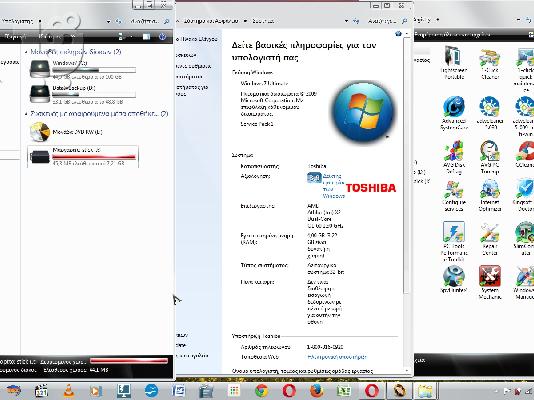This screenshot has width=534, height=400.
Task: Launch the System Mechanic shortcut
Action: click(490, 283)
